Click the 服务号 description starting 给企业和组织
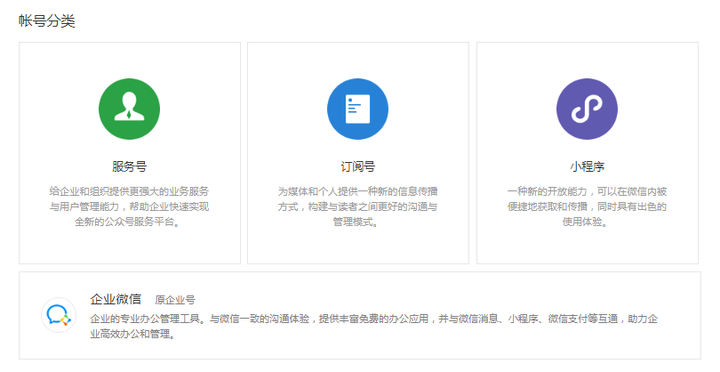The image size is (720, 372). (129, 207)
